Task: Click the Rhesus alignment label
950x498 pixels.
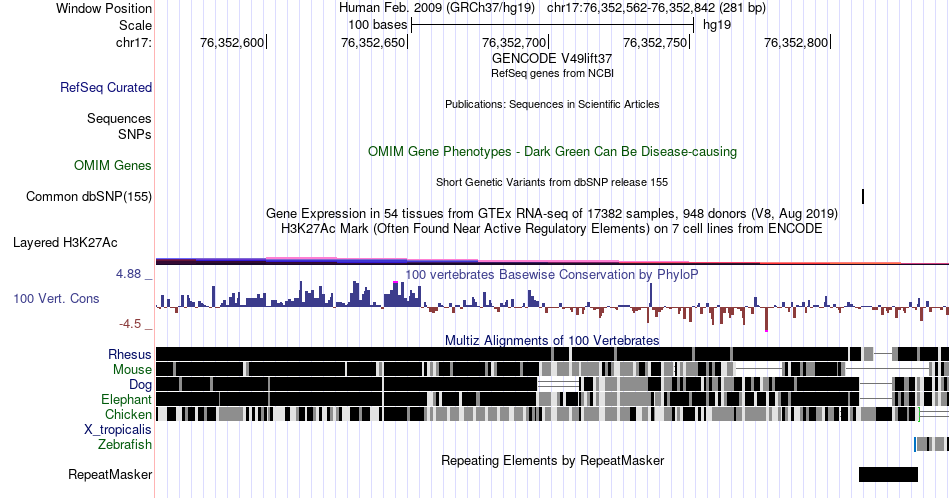Action: tap(130, 354)
